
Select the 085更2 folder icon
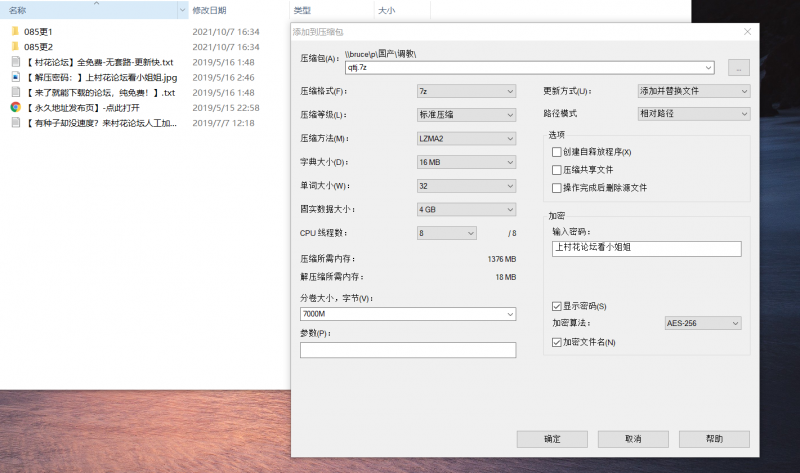[15, 46]
